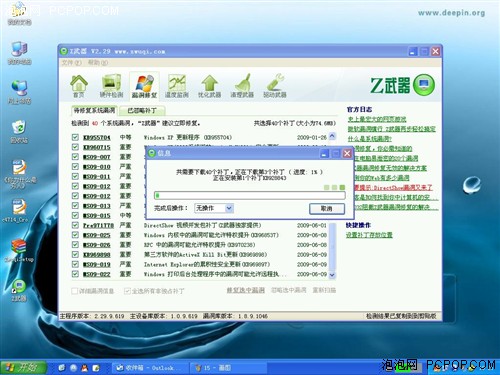Uncheck the MS09-007 patch checkbox
Screen dimensions: 500x375
click(75, 157)
